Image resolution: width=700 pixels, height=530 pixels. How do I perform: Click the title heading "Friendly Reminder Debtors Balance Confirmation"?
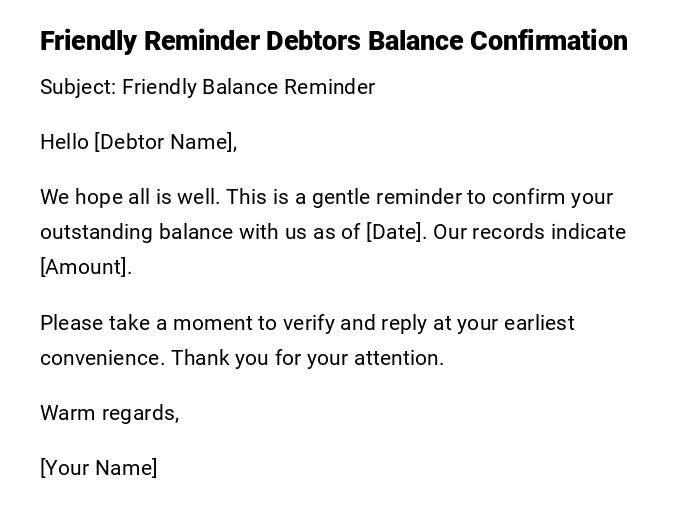pos(333,41)
